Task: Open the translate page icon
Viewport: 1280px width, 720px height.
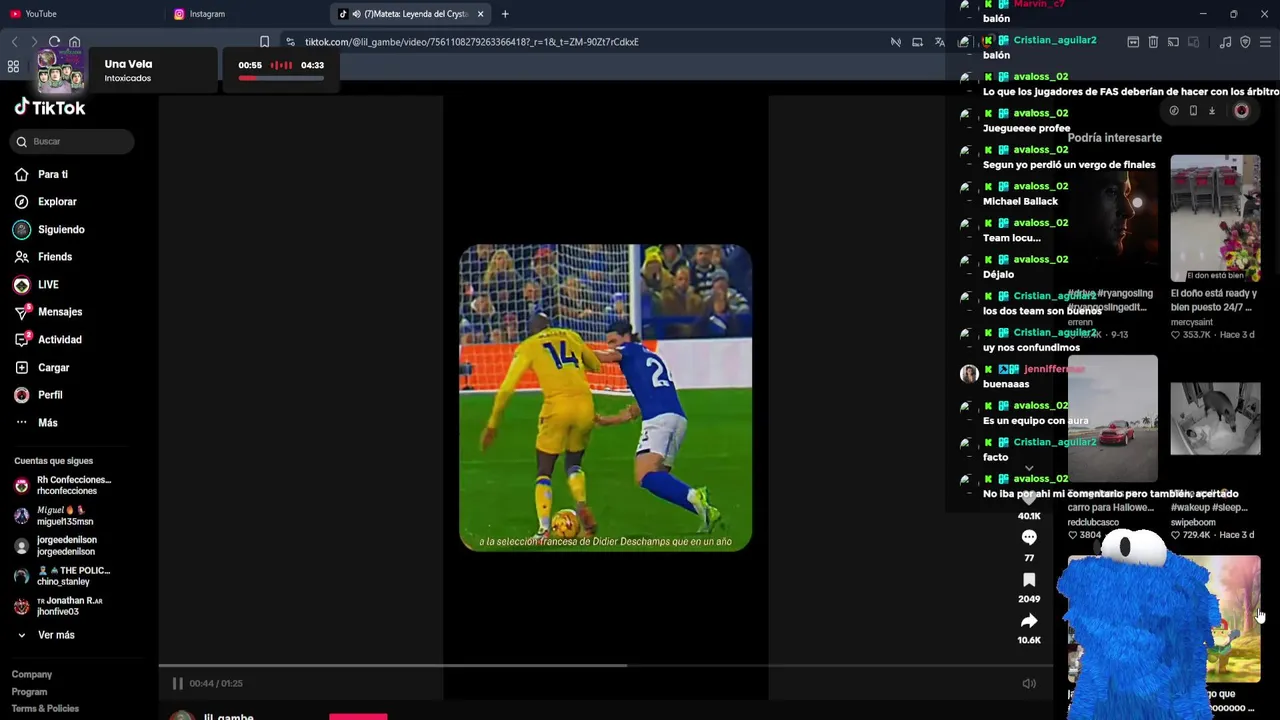Action: tap(939, 42)
